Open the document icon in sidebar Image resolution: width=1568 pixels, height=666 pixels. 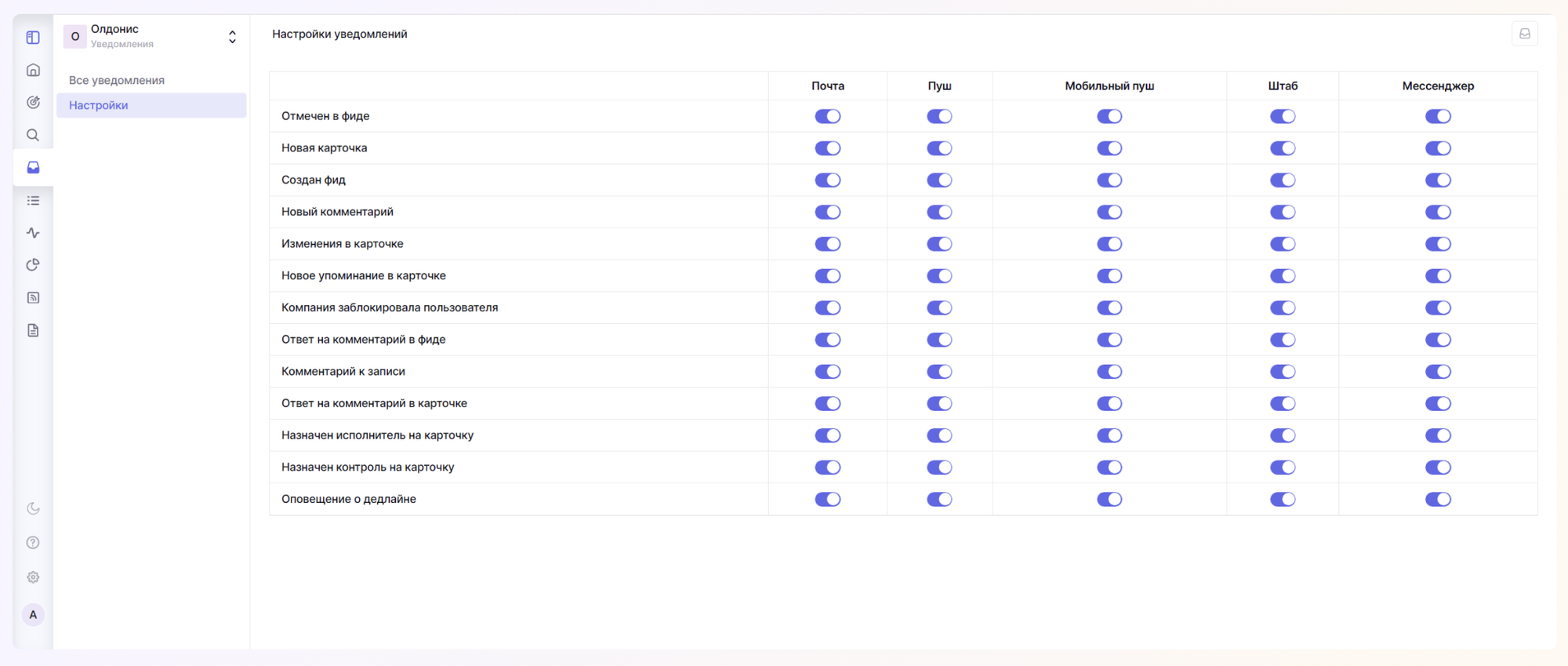point(33,330)
